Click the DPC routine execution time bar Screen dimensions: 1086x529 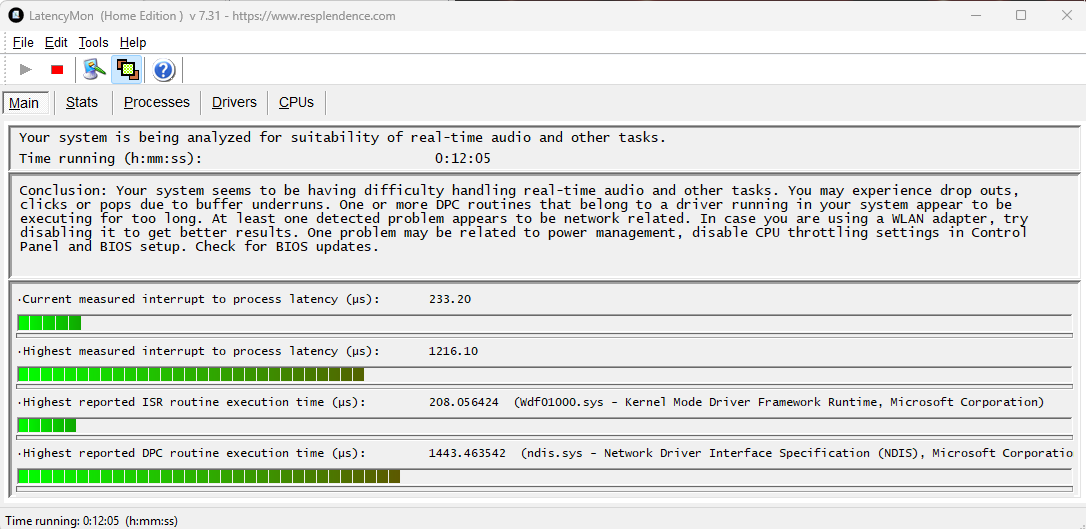point(544,476)
